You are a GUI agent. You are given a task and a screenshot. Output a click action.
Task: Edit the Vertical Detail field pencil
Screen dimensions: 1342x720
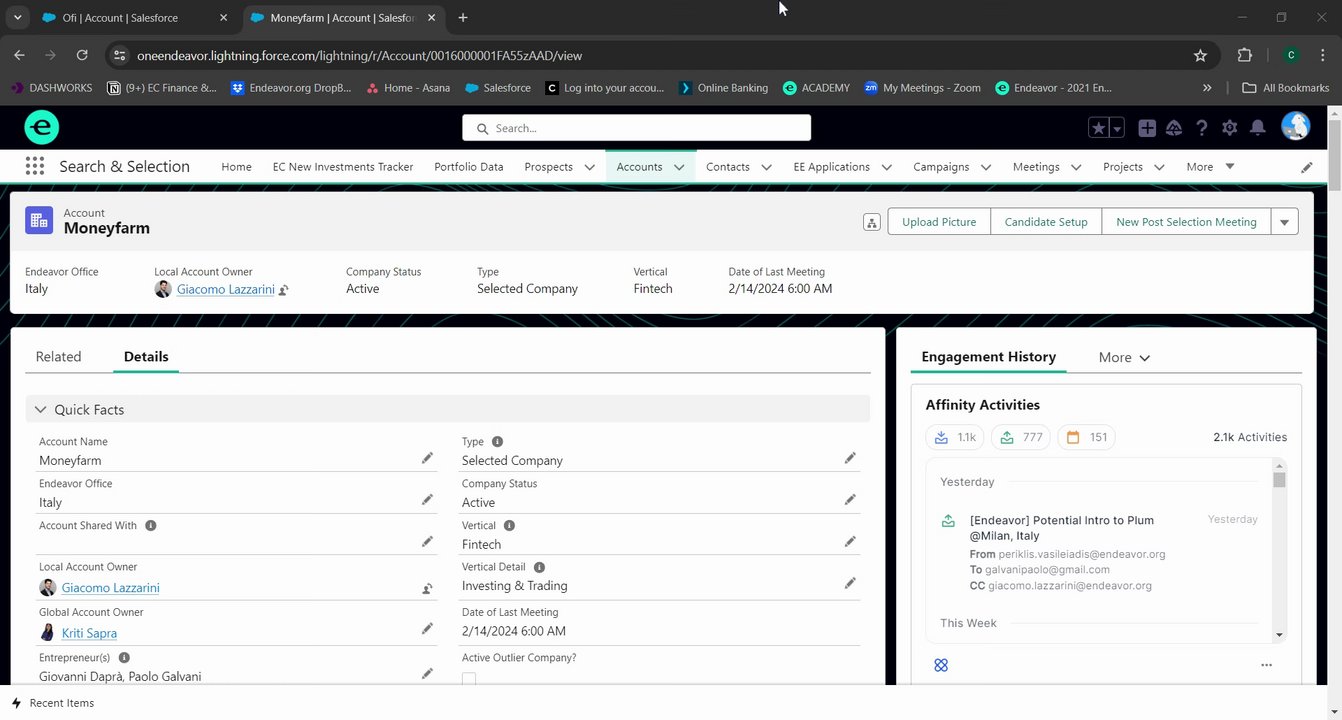850,583
